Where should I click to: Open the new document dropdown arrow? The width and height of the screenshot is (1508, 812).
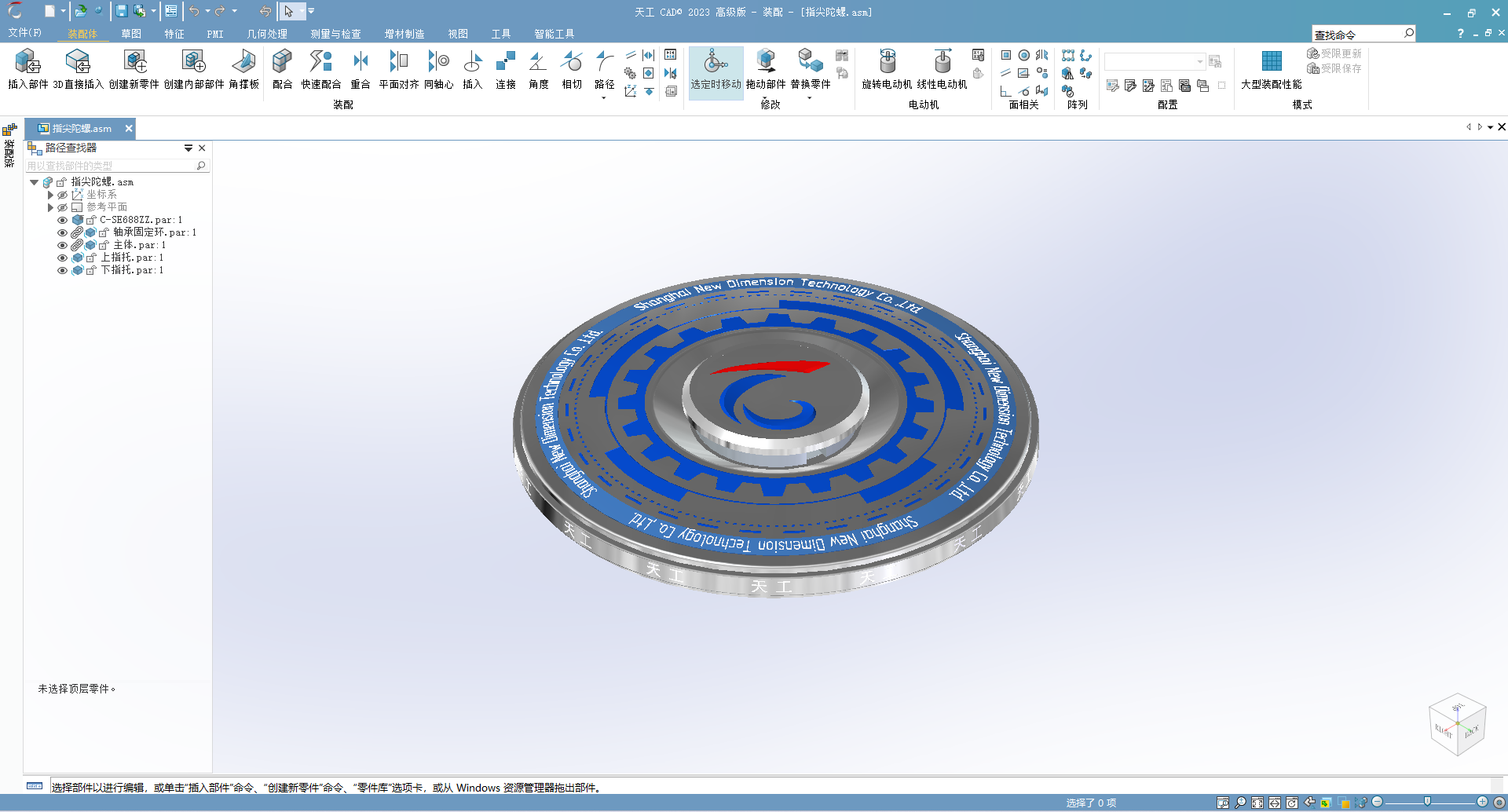64,11
